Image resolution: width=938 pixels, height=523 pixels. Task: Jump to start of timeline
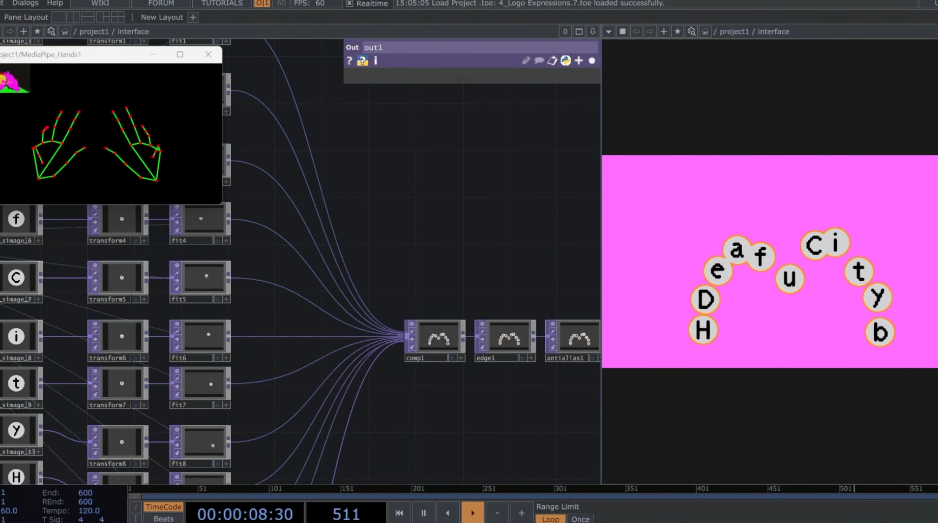coord(399,513)
